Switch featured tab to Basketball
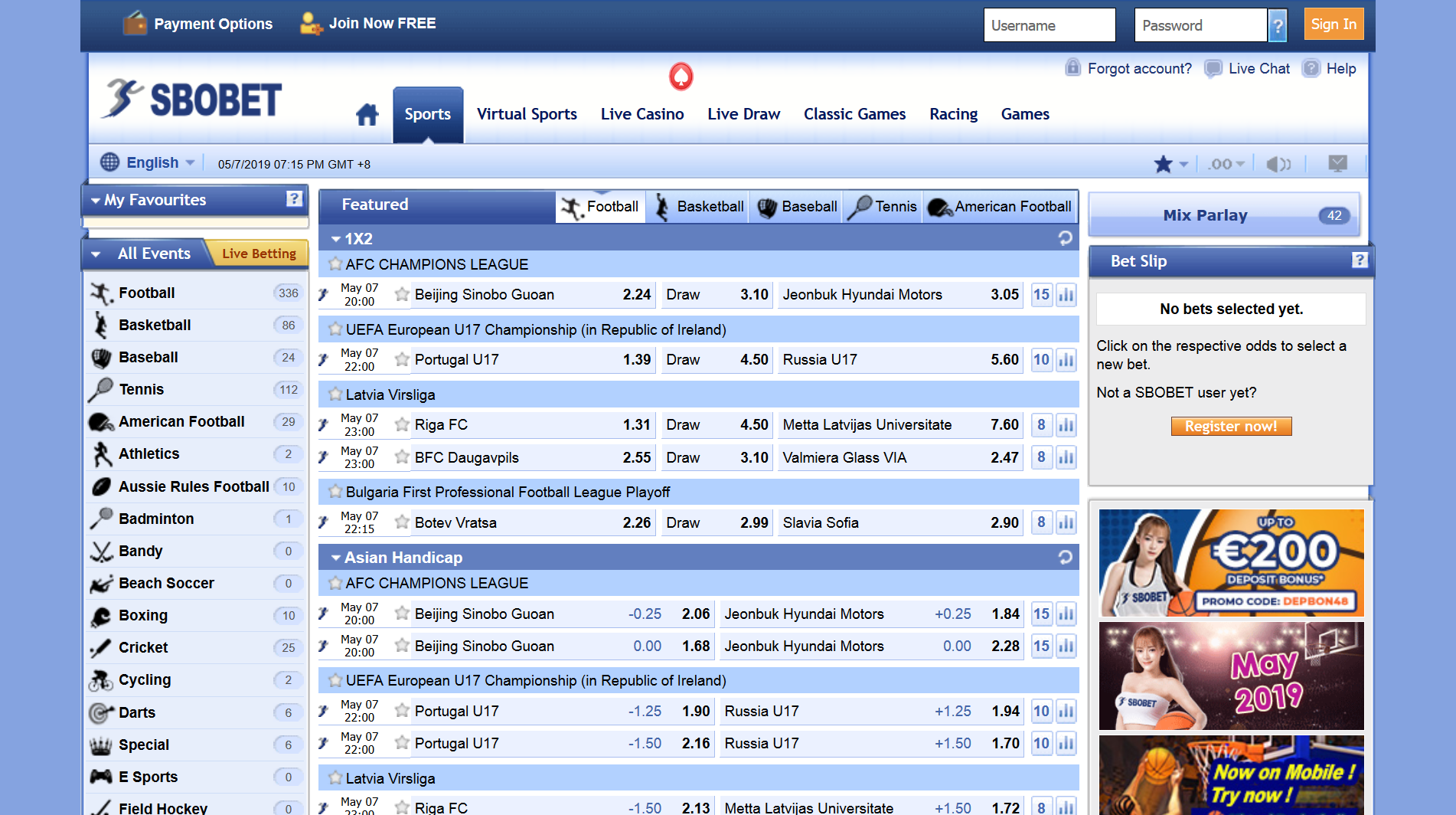 (698, 207)
